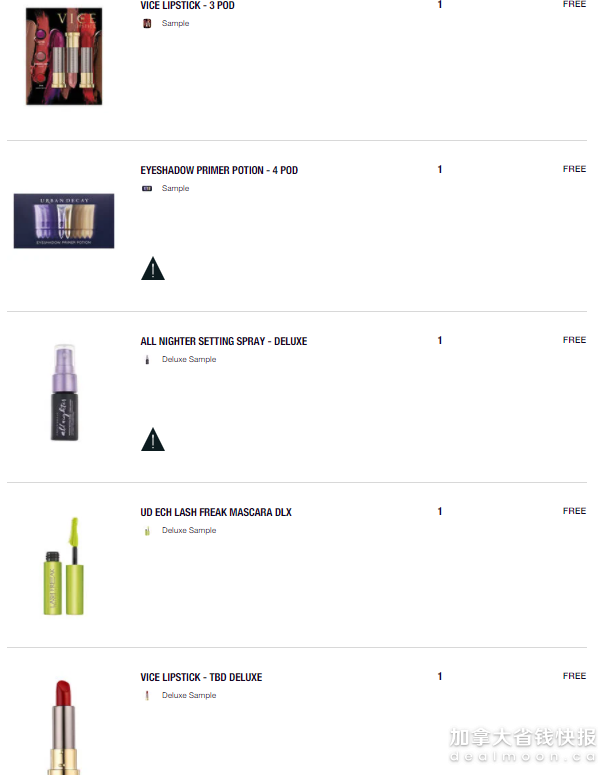This screenshot has width=598, height=775.
Task: Click the All Nighter spray sample icon
Action: pyautogui.click(x=147, y=359)
